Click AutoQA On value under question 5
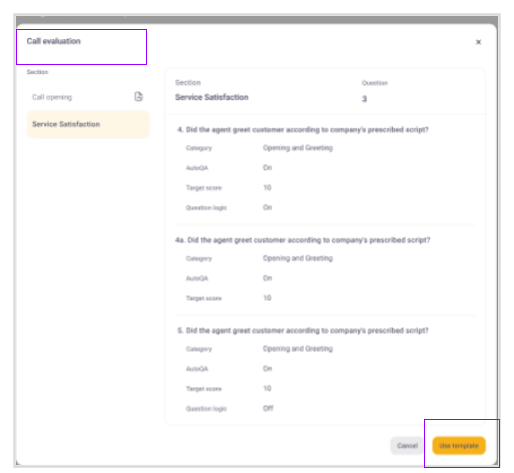The width and height of the screenshot is (514, 473). [267, 368]
